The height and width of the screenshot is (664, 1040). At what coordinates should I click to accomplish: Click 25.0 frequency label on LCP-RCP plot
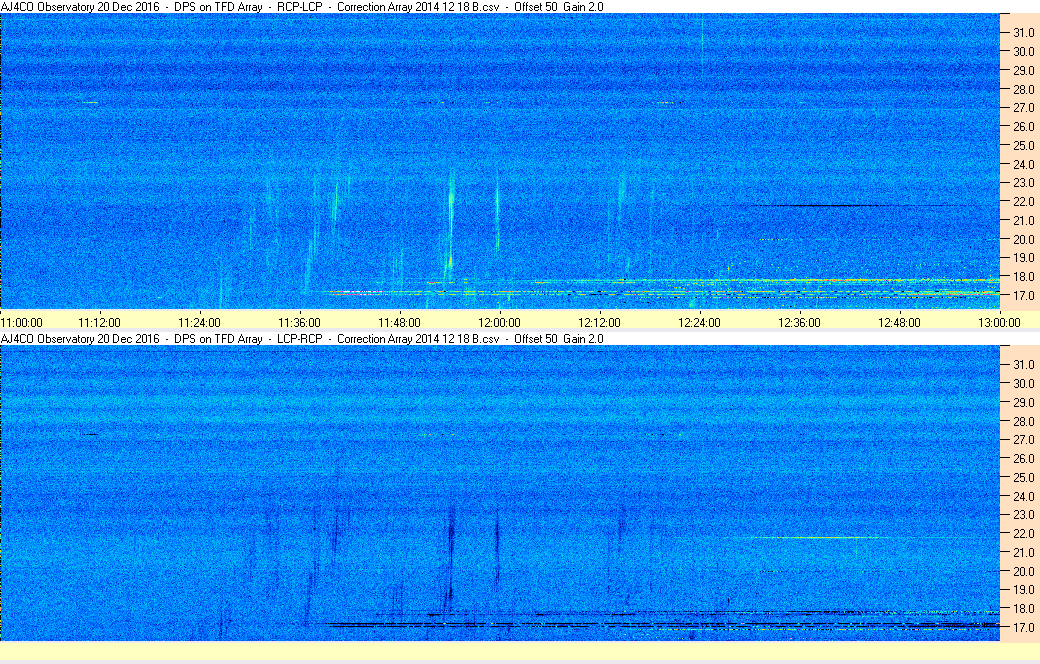click(x=1023, y=477)
